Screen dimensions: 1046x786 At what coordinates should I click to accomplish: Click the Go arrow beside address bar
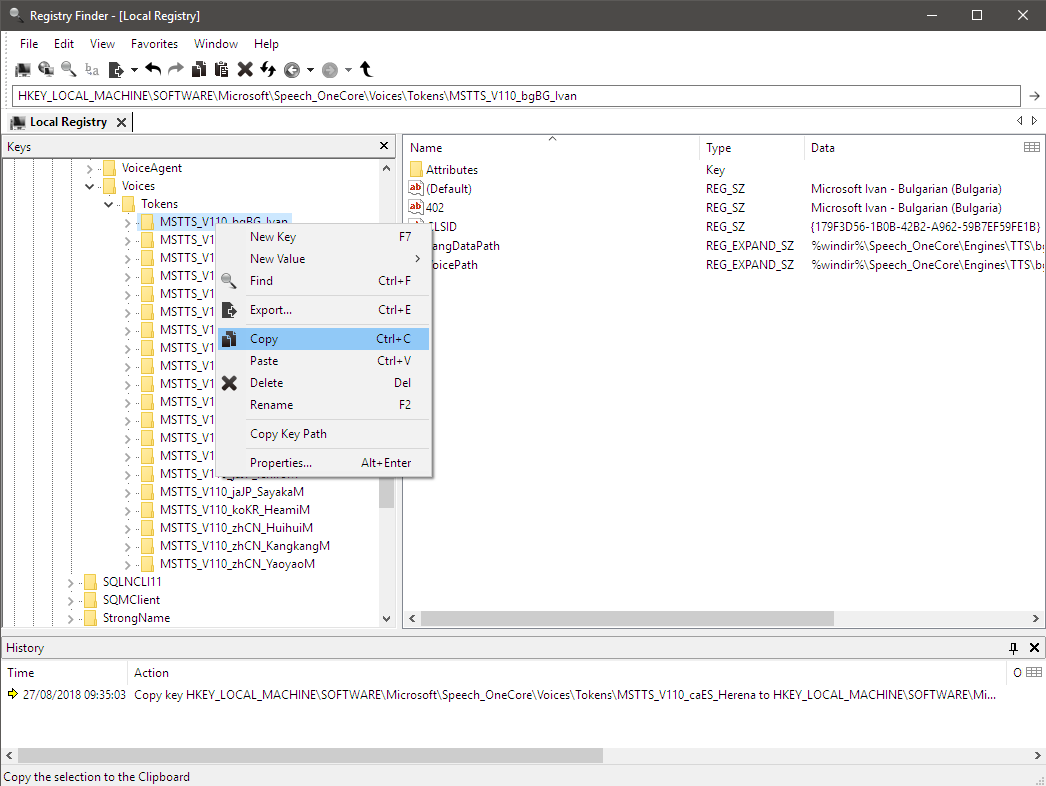[1034, 96]
